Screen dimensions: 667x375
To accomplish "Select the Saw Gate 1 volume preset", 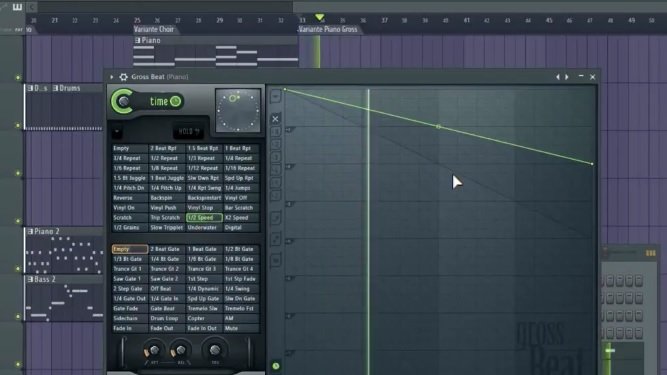I will 130,279.
